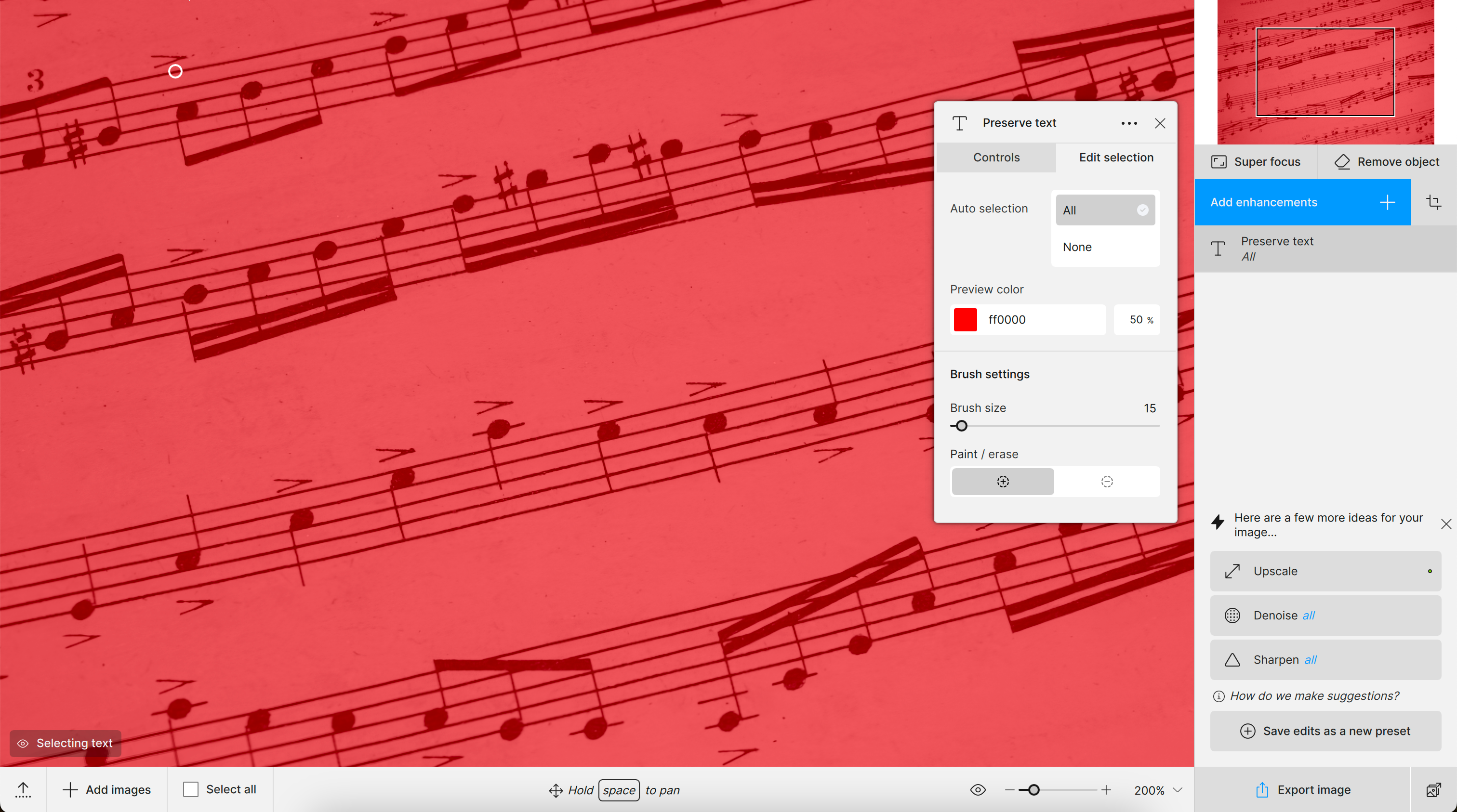Open the three-dot Preserve text menu
Screen dimensions: 1457x812
[x=1128, y=123]
